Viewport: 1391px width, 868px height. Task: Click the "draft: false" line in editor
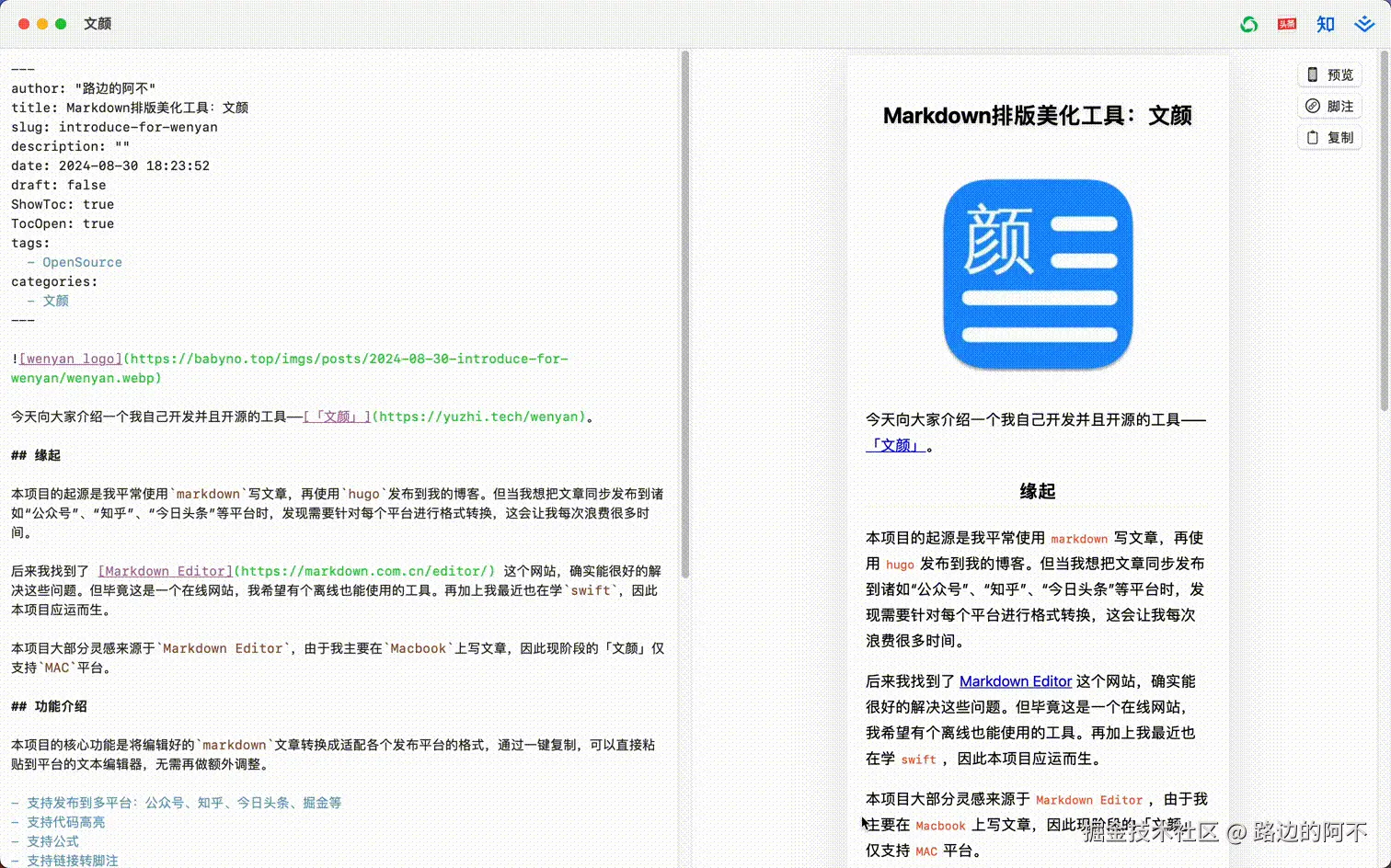pos(59,185)
